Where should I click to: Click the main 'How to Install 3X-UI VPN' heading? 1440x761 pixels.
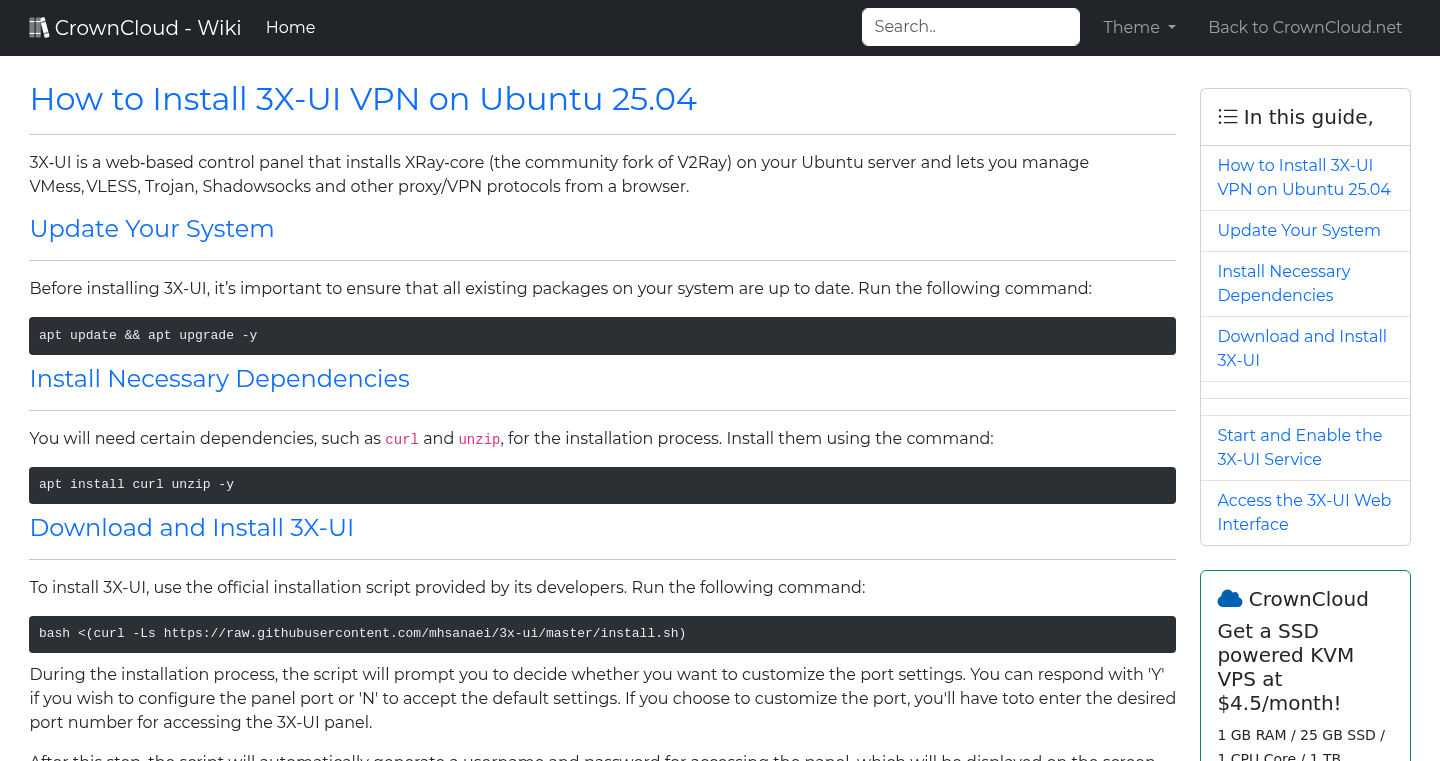pyautogui.click(x=363, y=99)
